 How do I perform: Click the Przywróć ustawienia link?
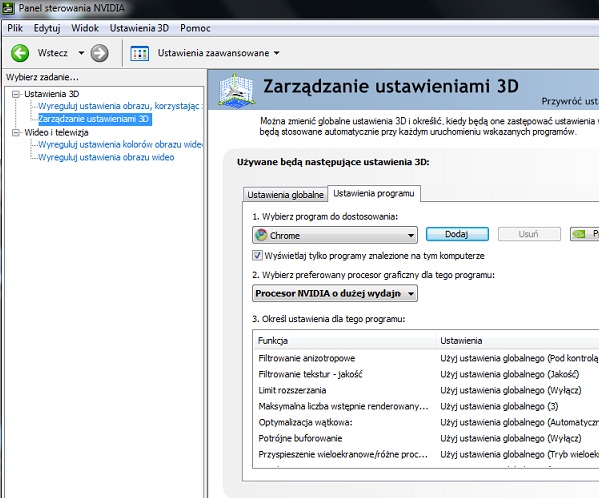coord(570,101)
